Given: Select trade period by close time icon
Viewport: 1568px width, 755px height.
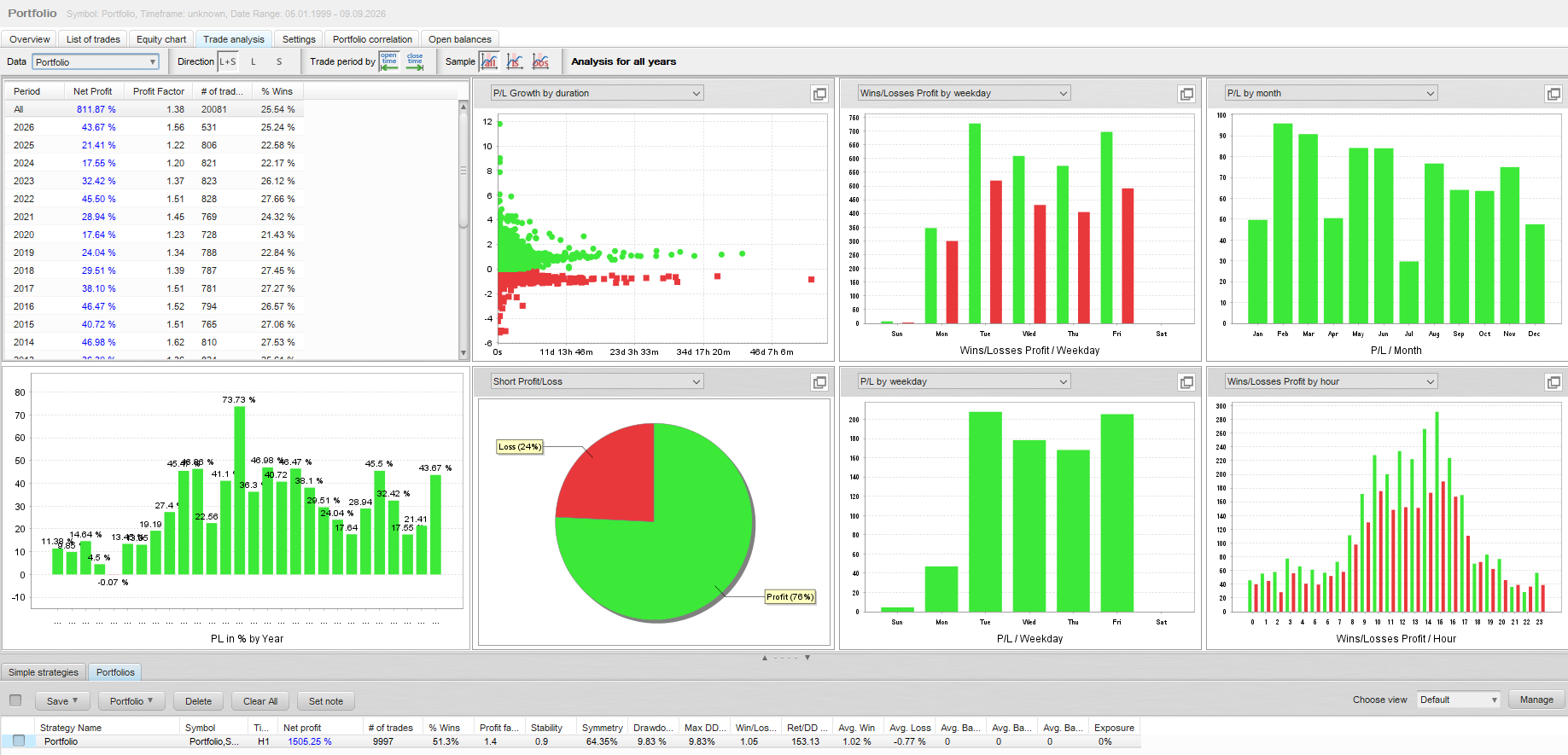Looking at the screenshot, I should [415, 61].
